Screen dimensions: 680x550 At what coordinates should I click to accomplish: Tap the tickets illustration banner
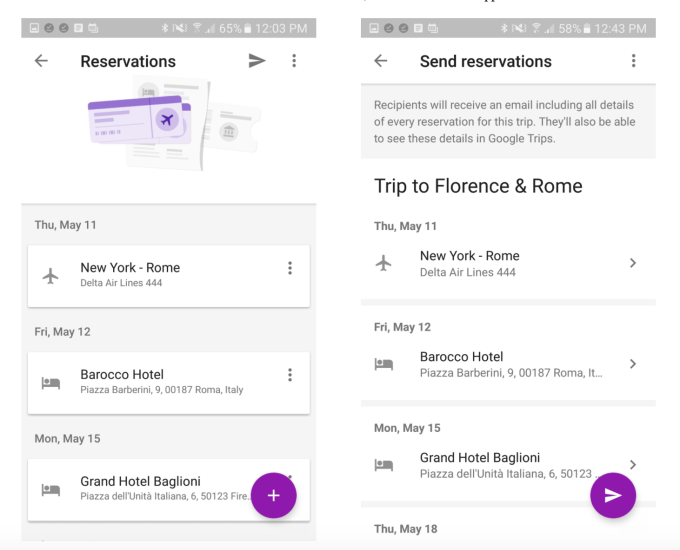[168, 125]
